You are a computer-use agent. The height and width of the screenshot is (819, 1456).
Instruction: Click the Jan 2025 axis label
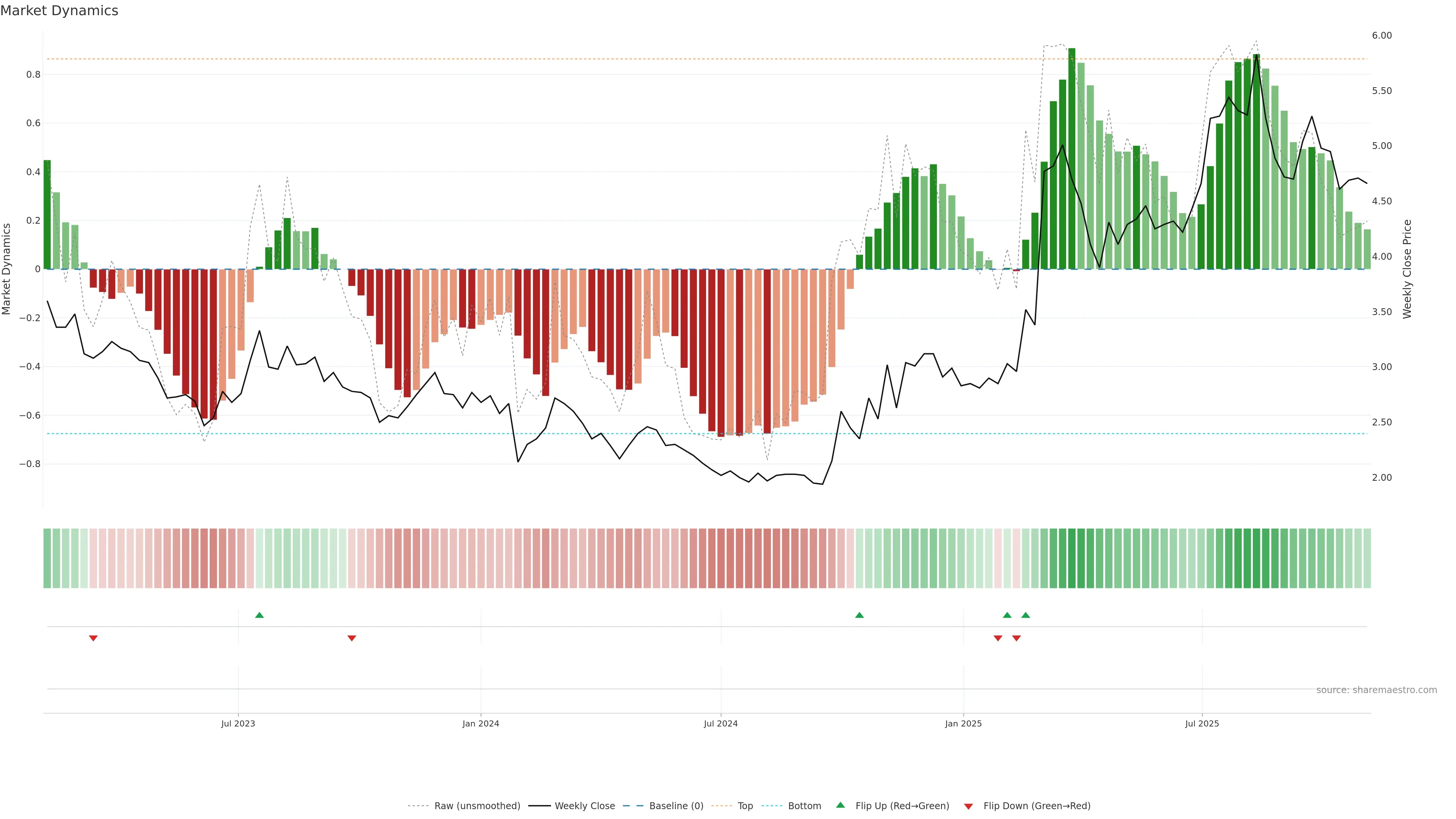coord(963,723)
